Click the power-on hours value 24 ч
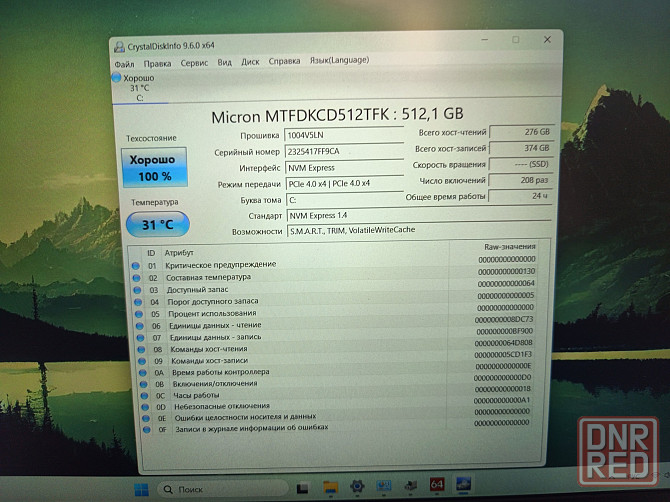Image resolution: width=670 pixels, height=502 pixels. 520,196
